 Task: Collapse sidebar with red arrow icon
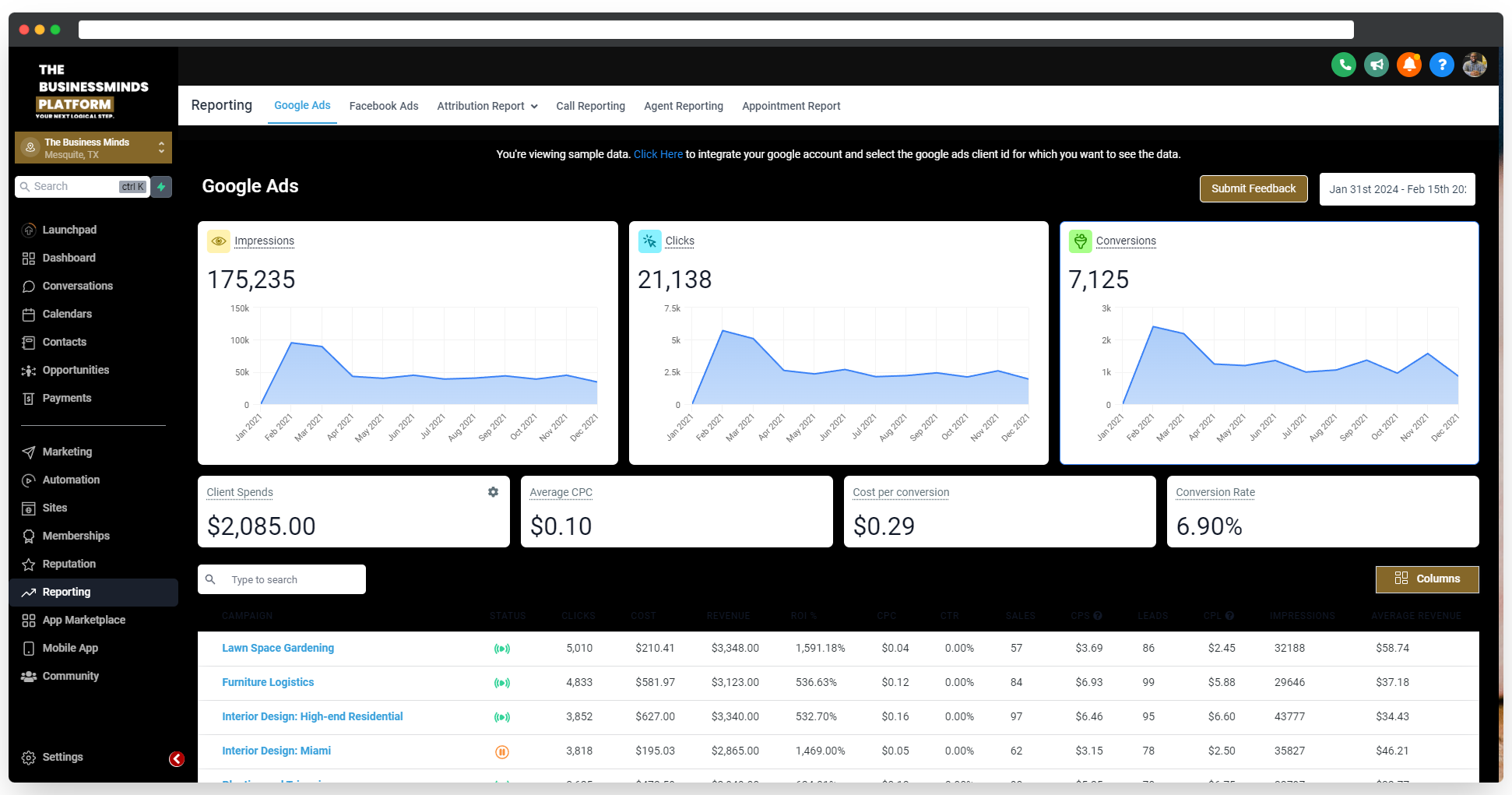(177, 759)
